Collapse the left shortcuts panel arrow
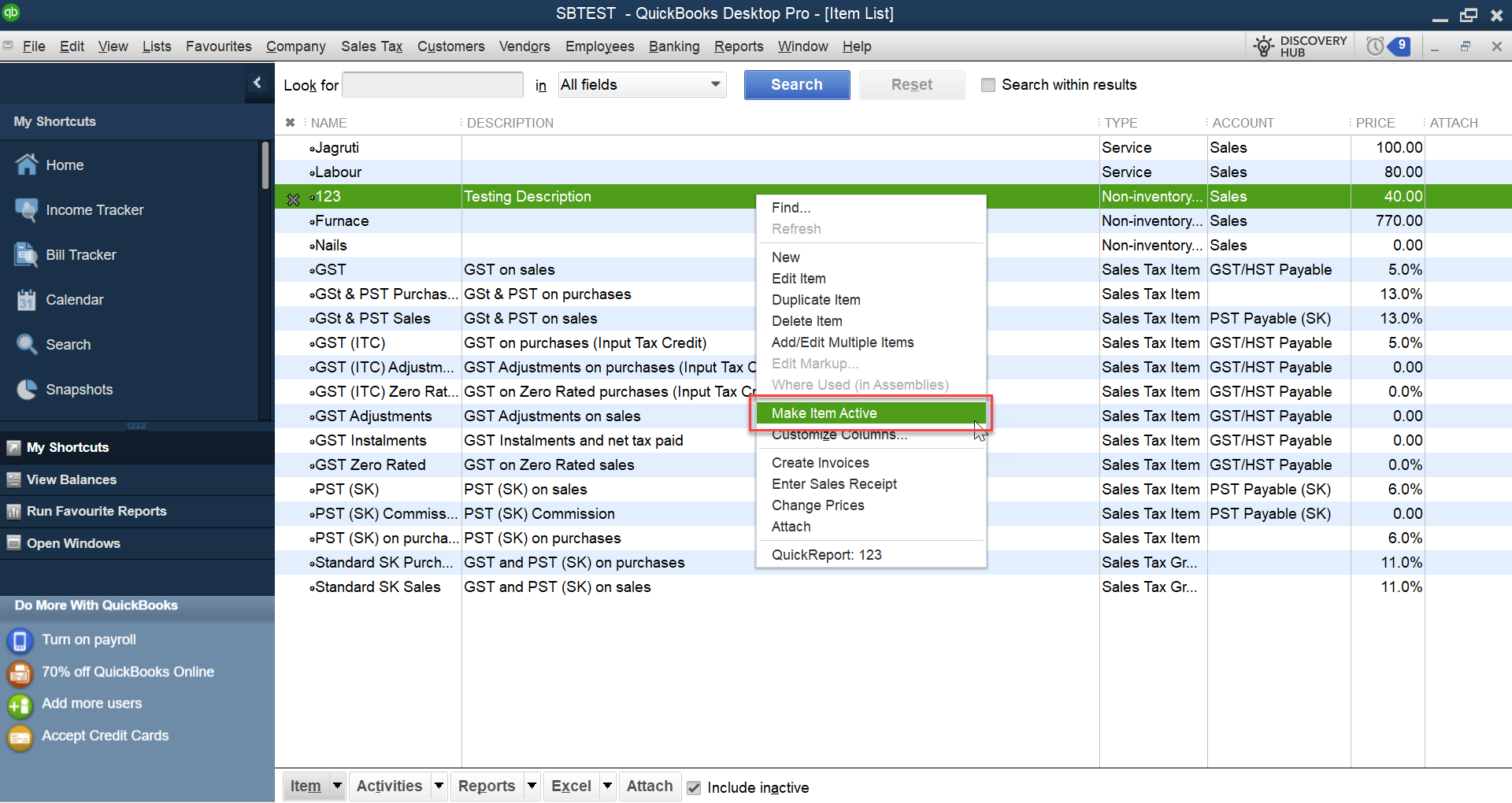 [x=257, y=82]
